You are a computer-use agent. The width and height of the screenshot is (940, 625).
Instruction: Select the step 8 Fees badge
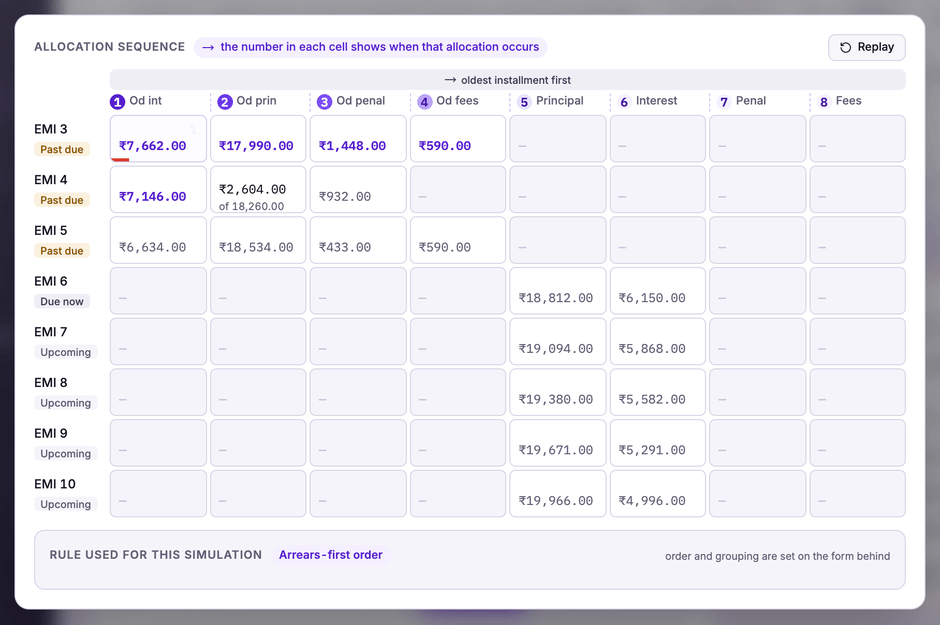pos(824,102)
